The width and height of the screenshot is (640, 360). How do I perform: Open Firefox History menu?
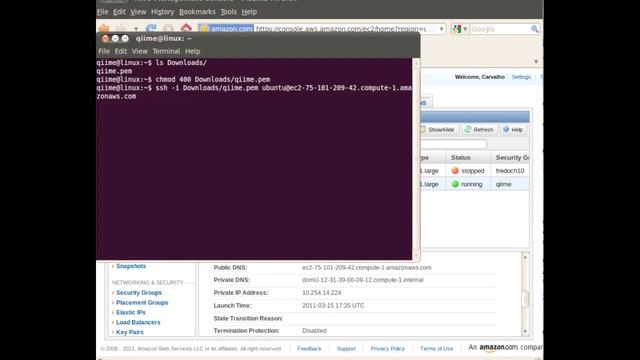click(162, 12)
